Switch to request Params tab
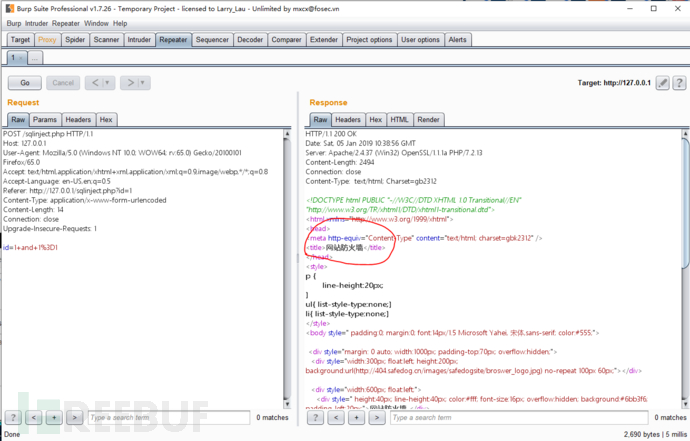The image size is (690, 441). point(45,119)
